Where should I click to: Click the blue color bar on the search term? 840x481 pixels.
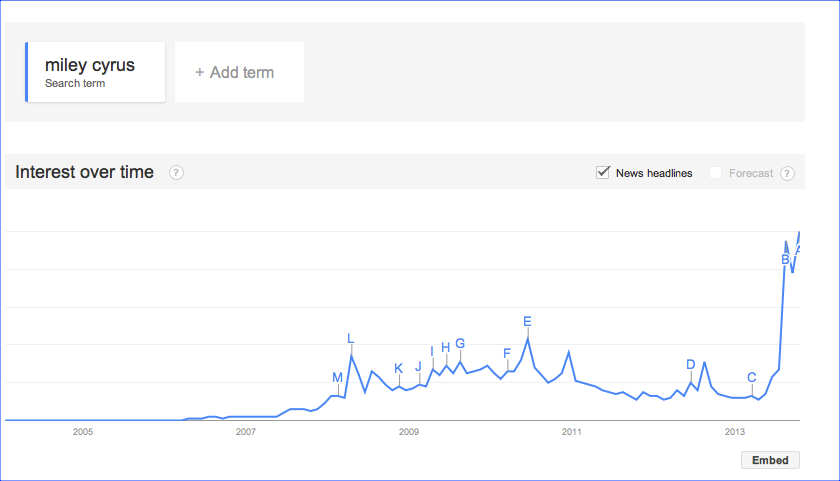point(27,72)
